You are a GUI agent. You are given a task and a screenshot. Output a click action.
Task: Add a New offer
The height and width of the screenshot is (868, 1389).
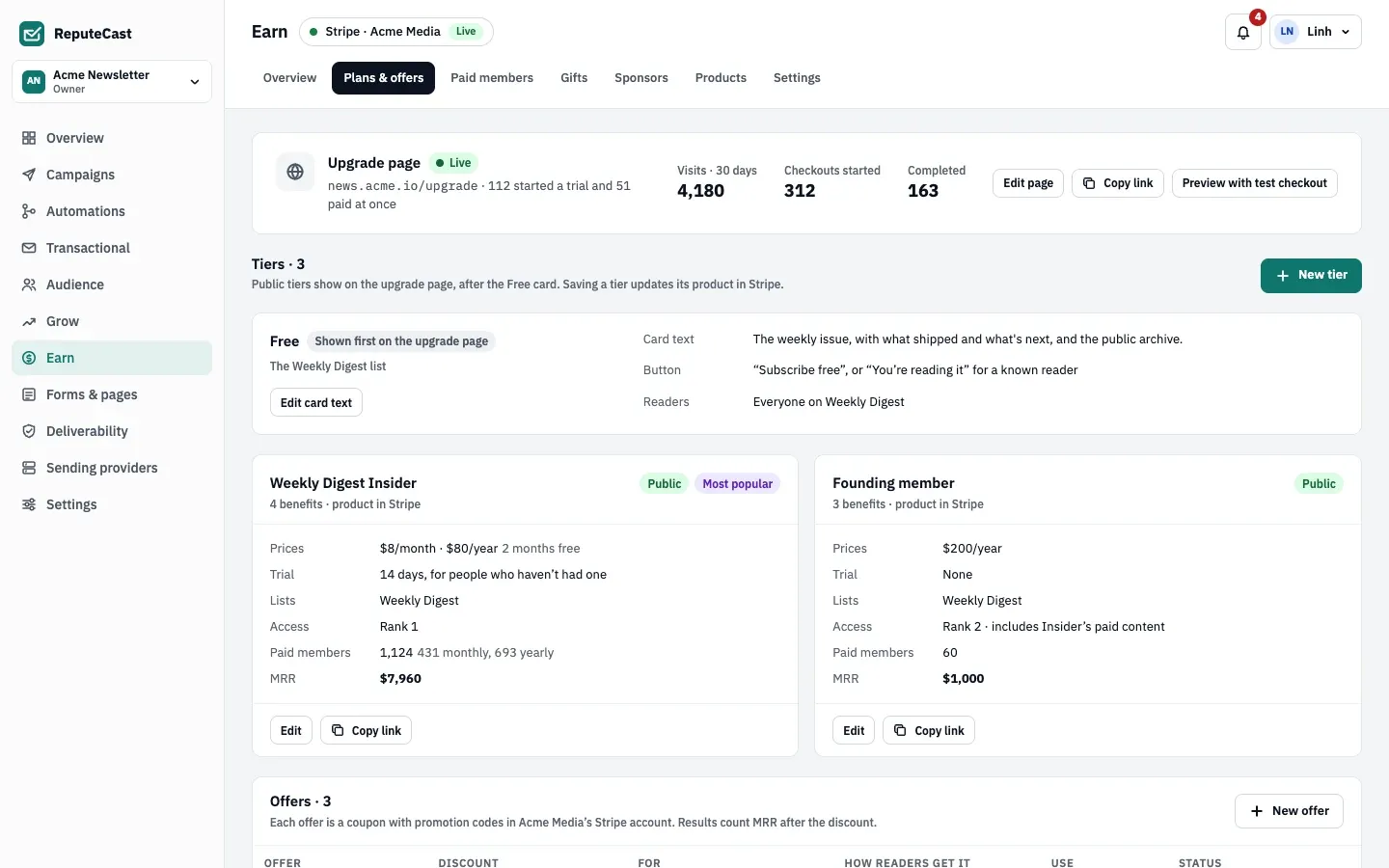(1289, 811)
